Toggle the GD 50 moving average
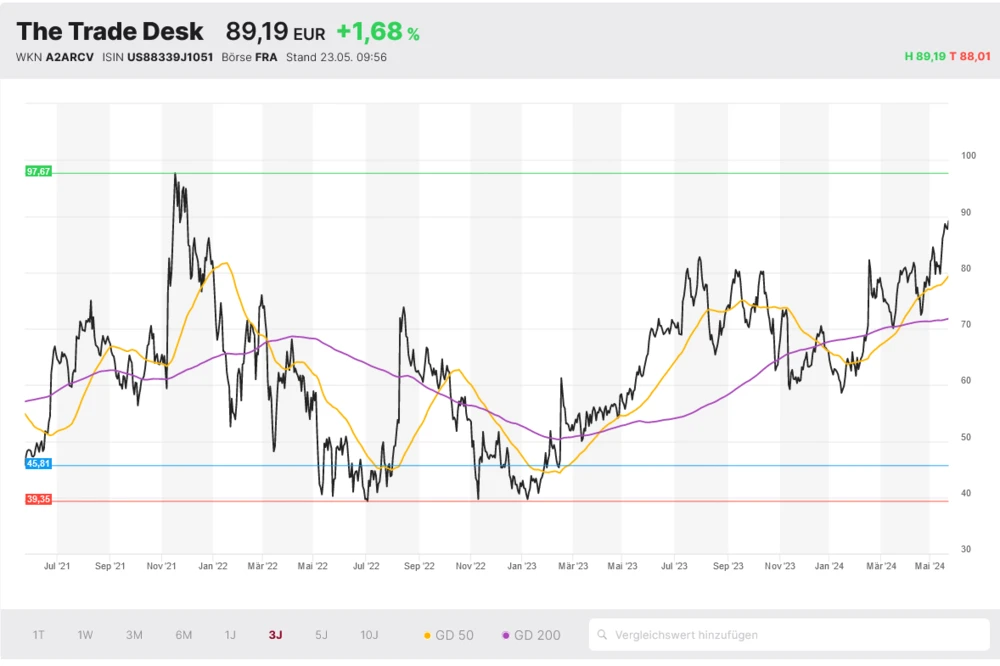 [450, 635]
